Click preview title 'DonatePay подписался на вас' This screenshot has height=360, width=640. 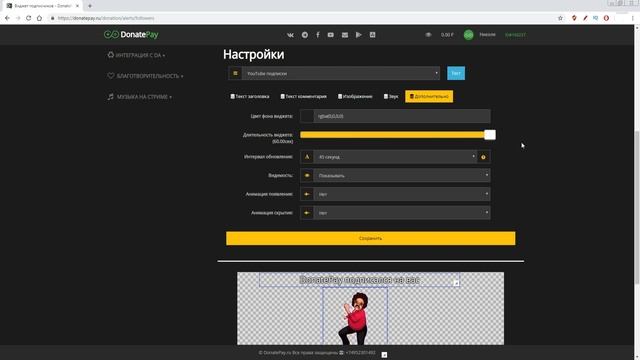(360, 280)
